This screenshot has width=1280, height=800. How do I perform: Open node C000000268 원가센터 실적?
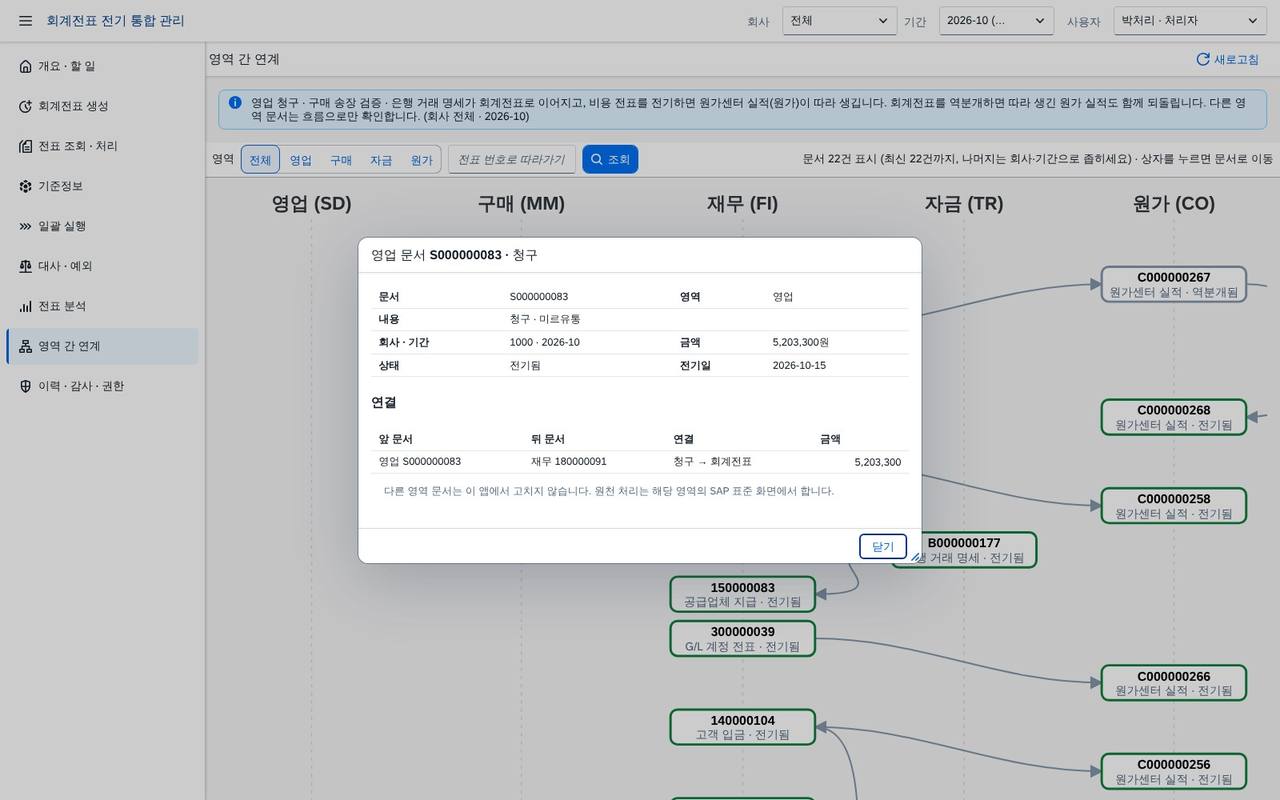click(x=1174, y=417)
